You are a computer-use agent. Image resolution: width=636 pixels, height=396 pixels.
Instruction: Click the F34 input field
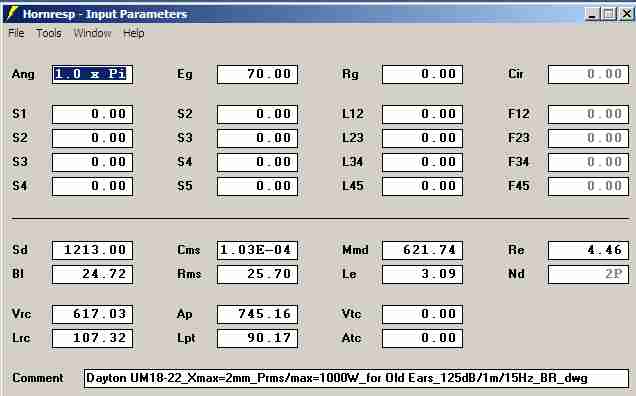click(588, 162)
